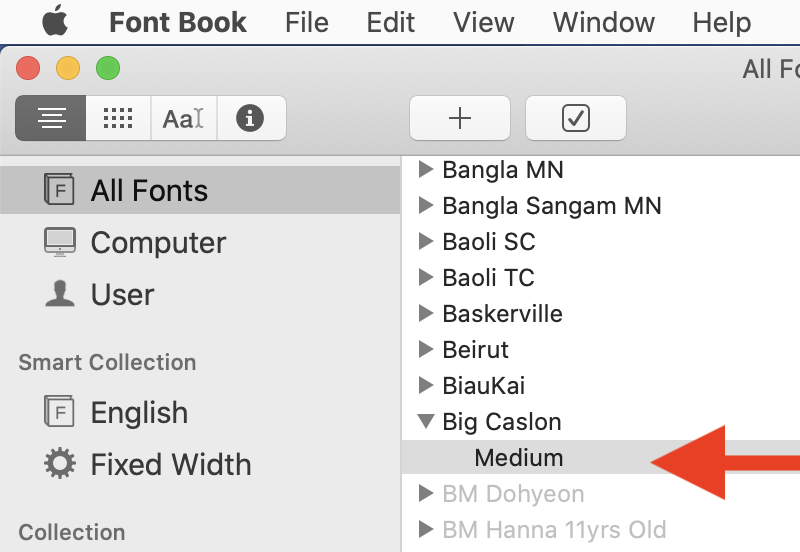This screenshot has width=800, height=552.
Task: Switch to Sample preview view
Action: [51, 118]
